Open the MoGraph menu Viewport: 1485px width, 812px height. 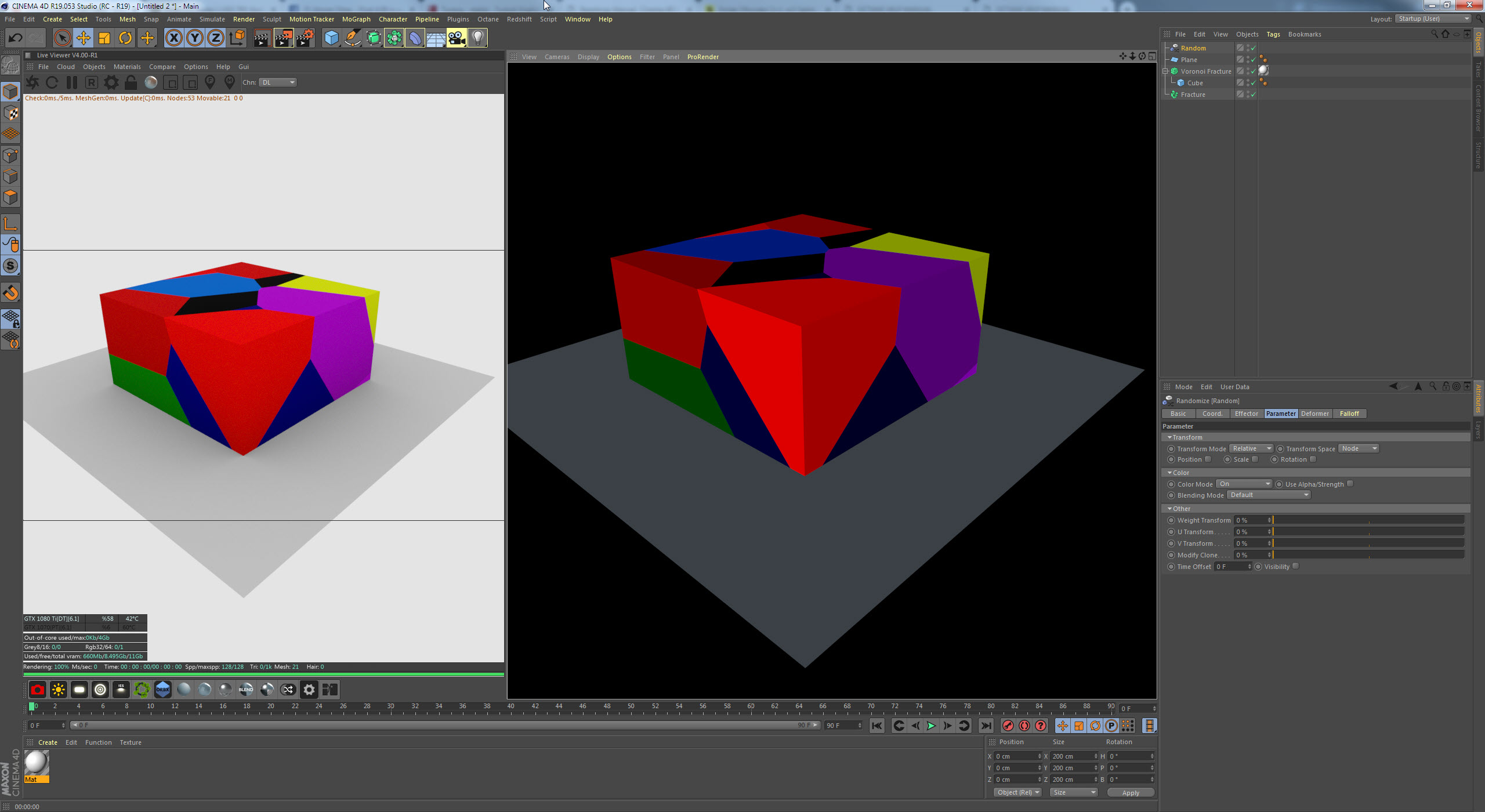[356, 19]
